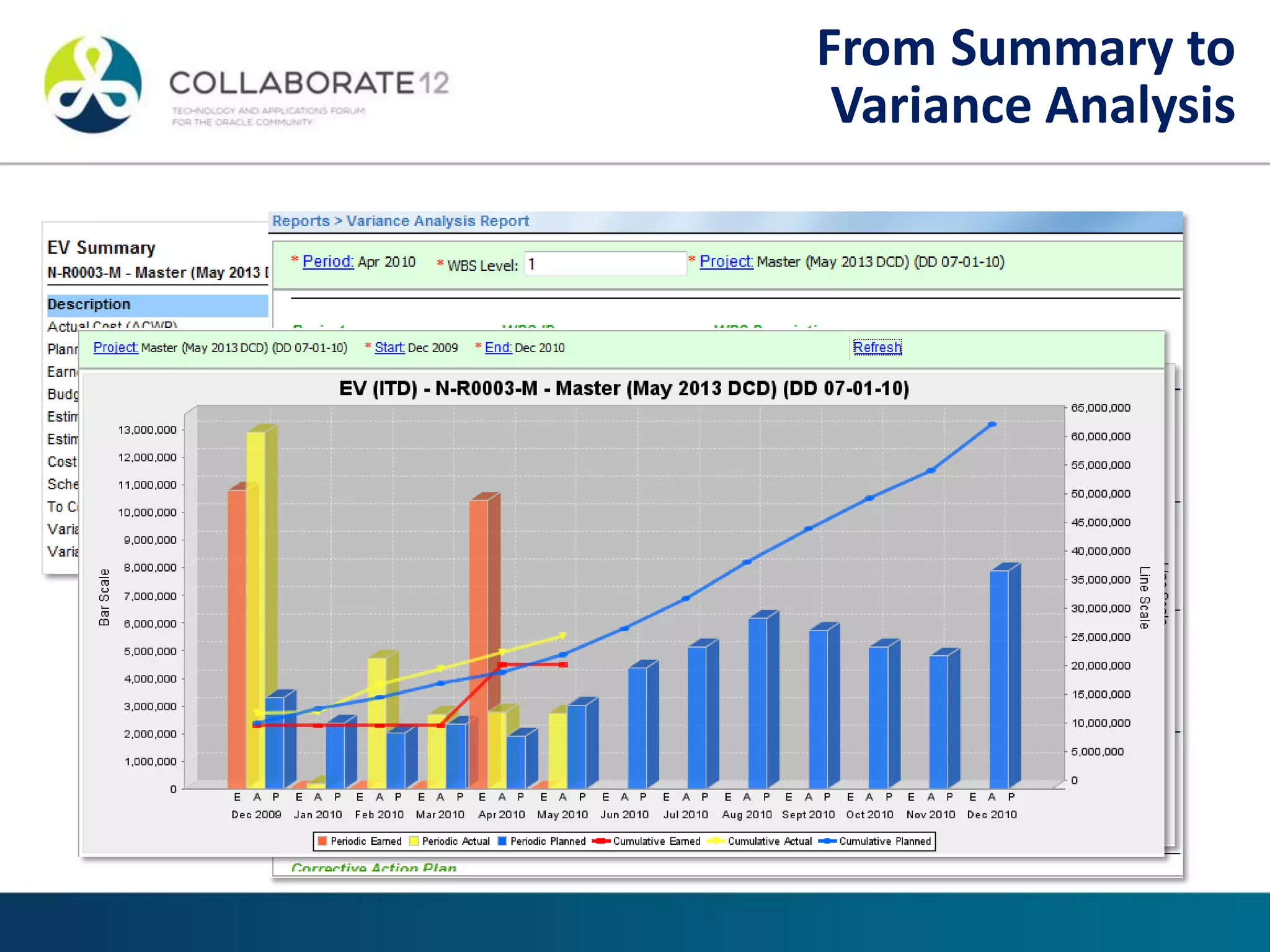The height and width of the screenshot is (952, 1270).
Task: Click the May 2010 Cumulative Actual yellow endpoint
Action: [563, 635]
